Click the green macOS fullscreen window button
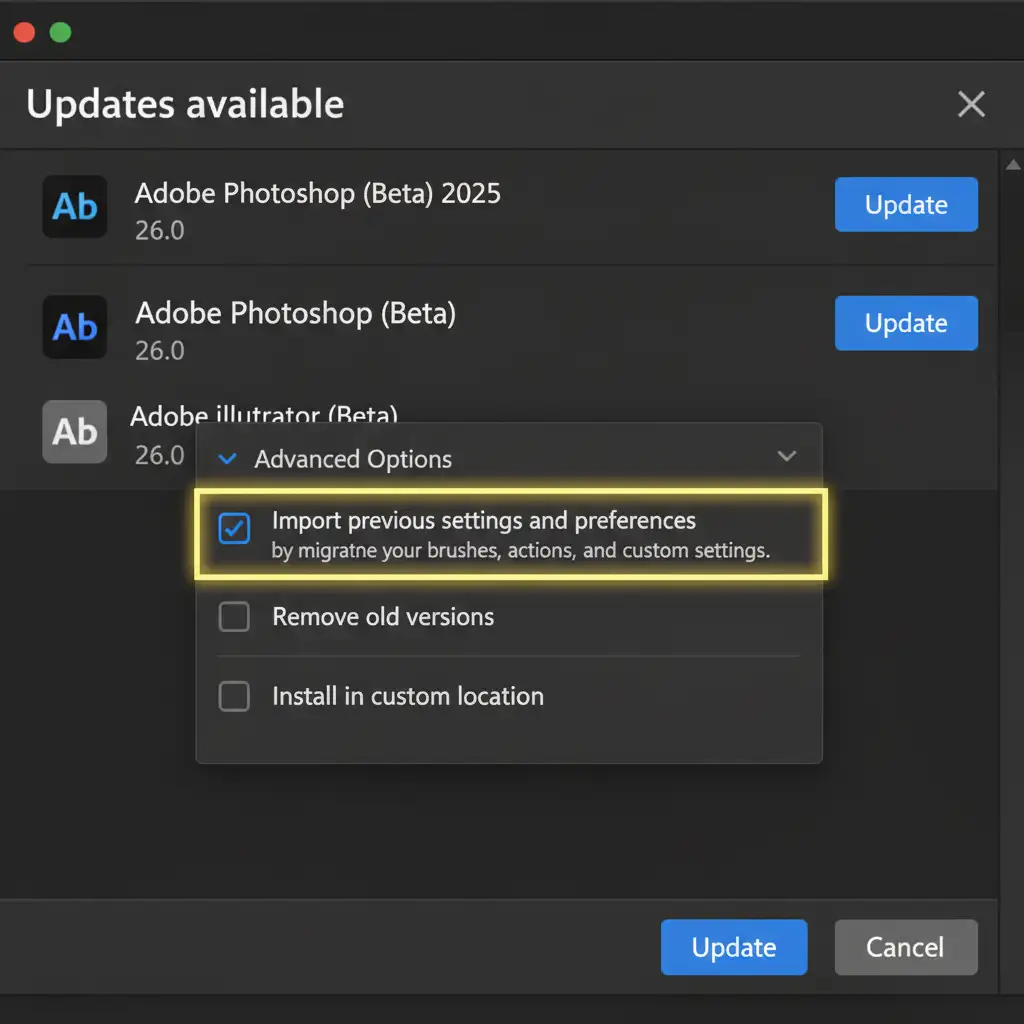This screenshot has width=1024, height=1024. click(x=60, y=32)
